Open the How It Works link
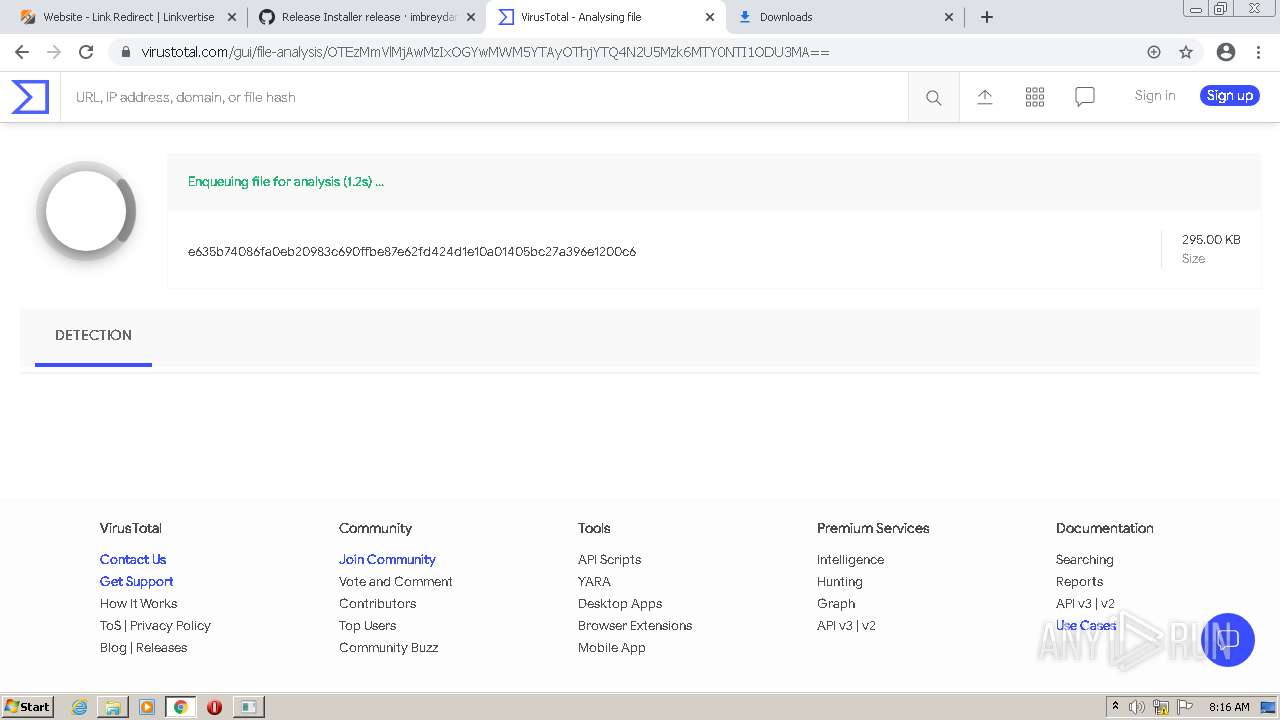 138,604
